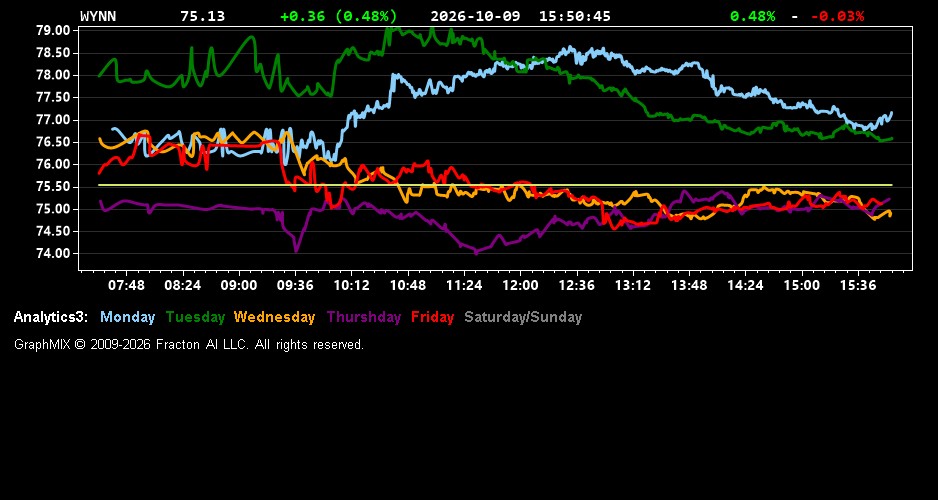Click the 12:36 time axis label
Screen dimensions: 938x500
coord(577,285)
